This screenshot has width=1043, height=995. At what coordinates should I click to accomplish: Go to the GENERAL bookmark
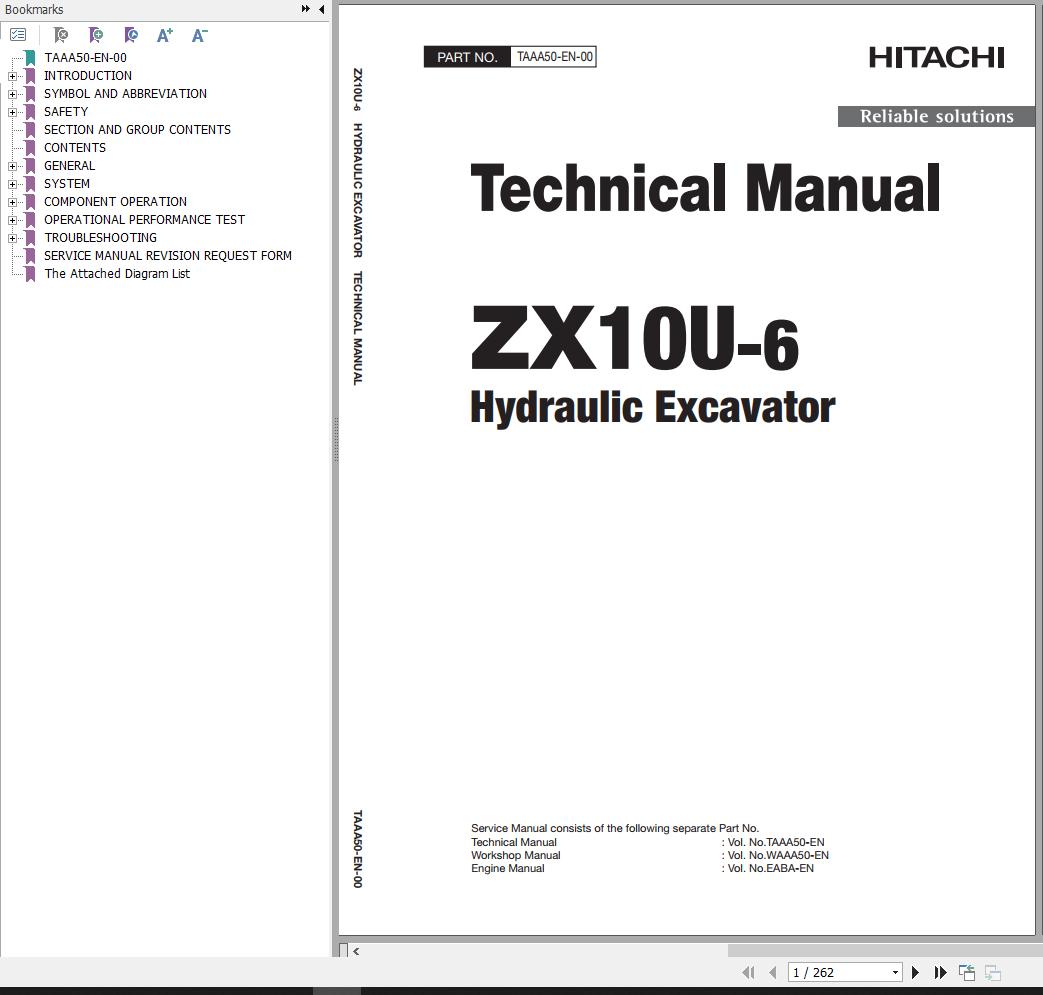[x=69, y=166]
